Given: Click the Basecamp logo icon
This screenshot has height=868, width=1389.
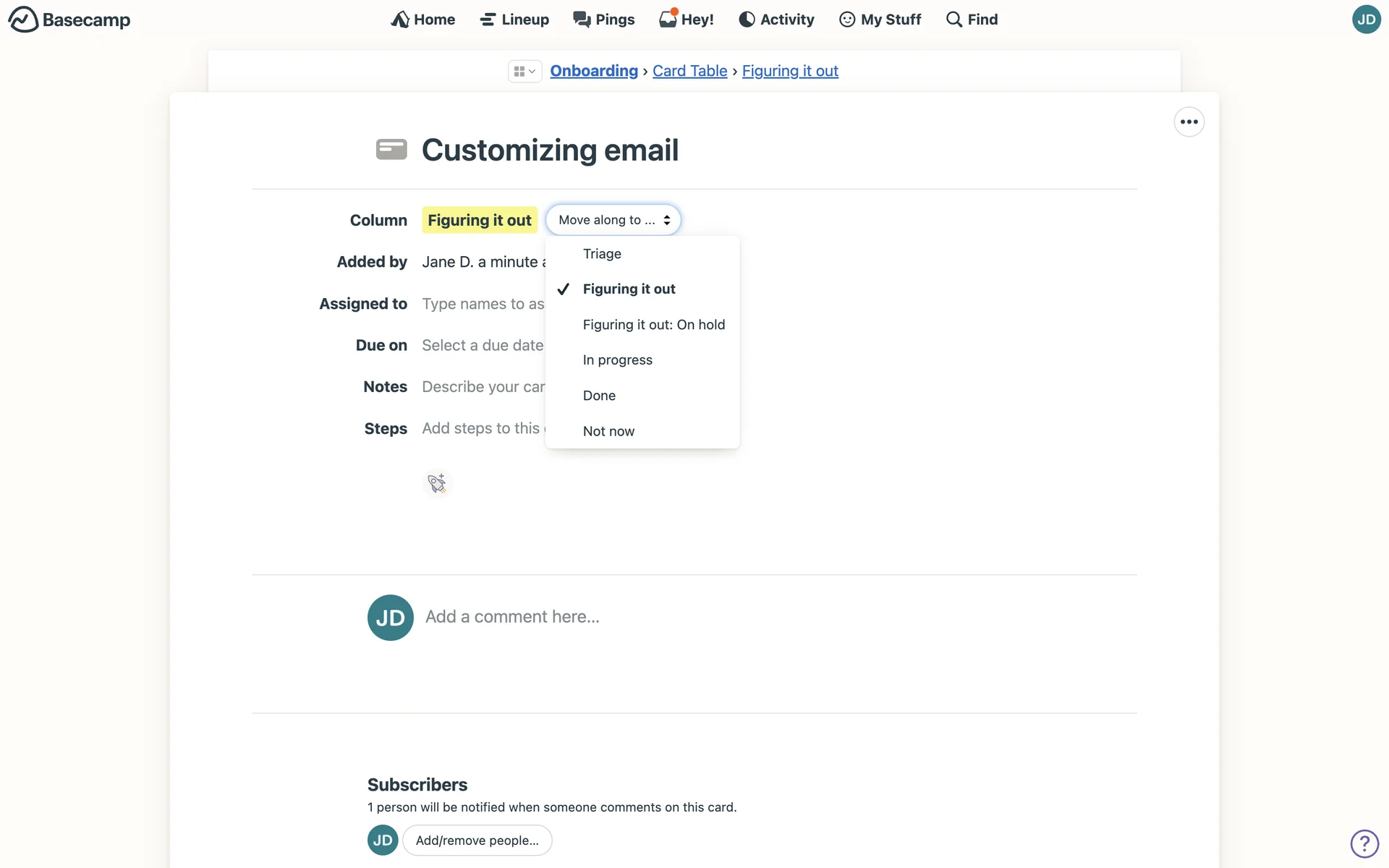Looking at the screenshot, I should 23,20.
